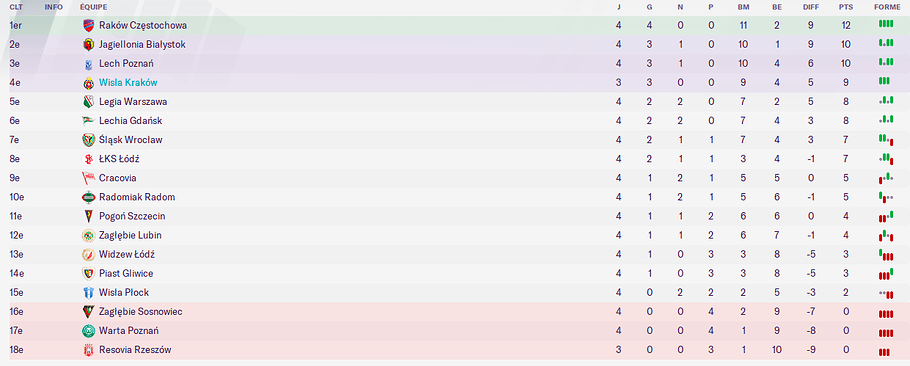This screenshot has width=910, height=366.
Task: Sort by the DIFF column header
Action: point(810,7)
